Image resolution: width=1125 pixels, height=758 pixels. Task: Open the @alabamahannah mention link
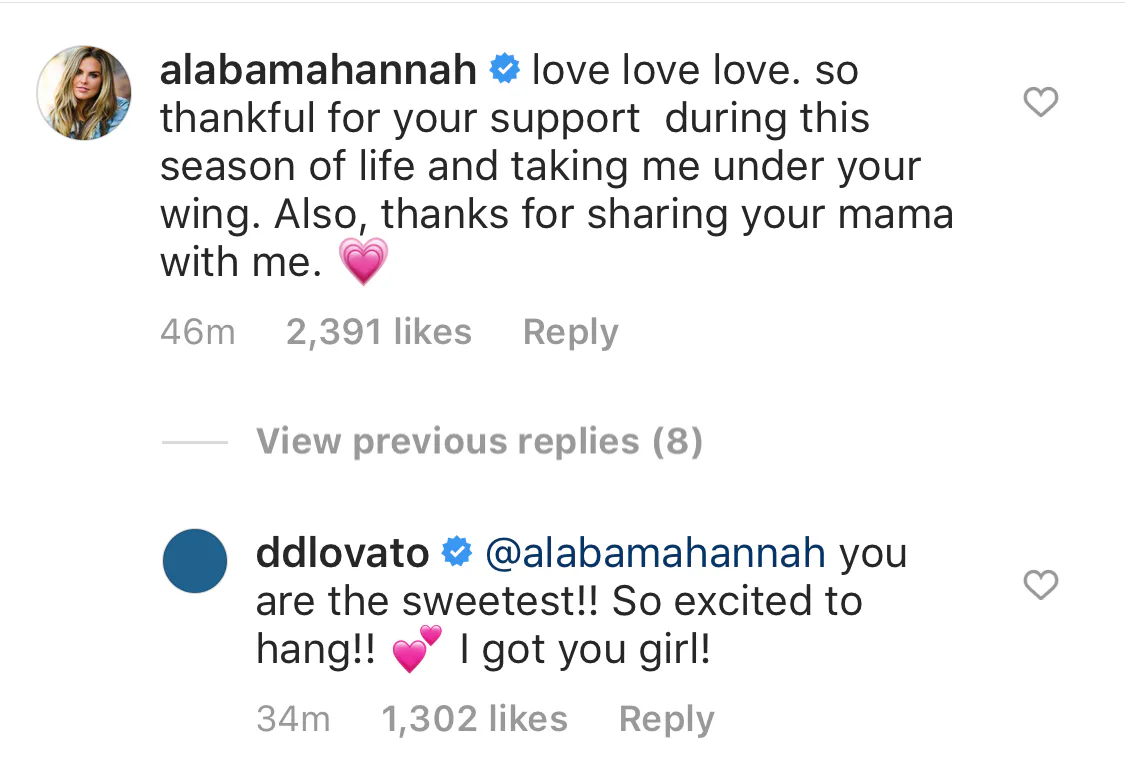tap(656, 553)
